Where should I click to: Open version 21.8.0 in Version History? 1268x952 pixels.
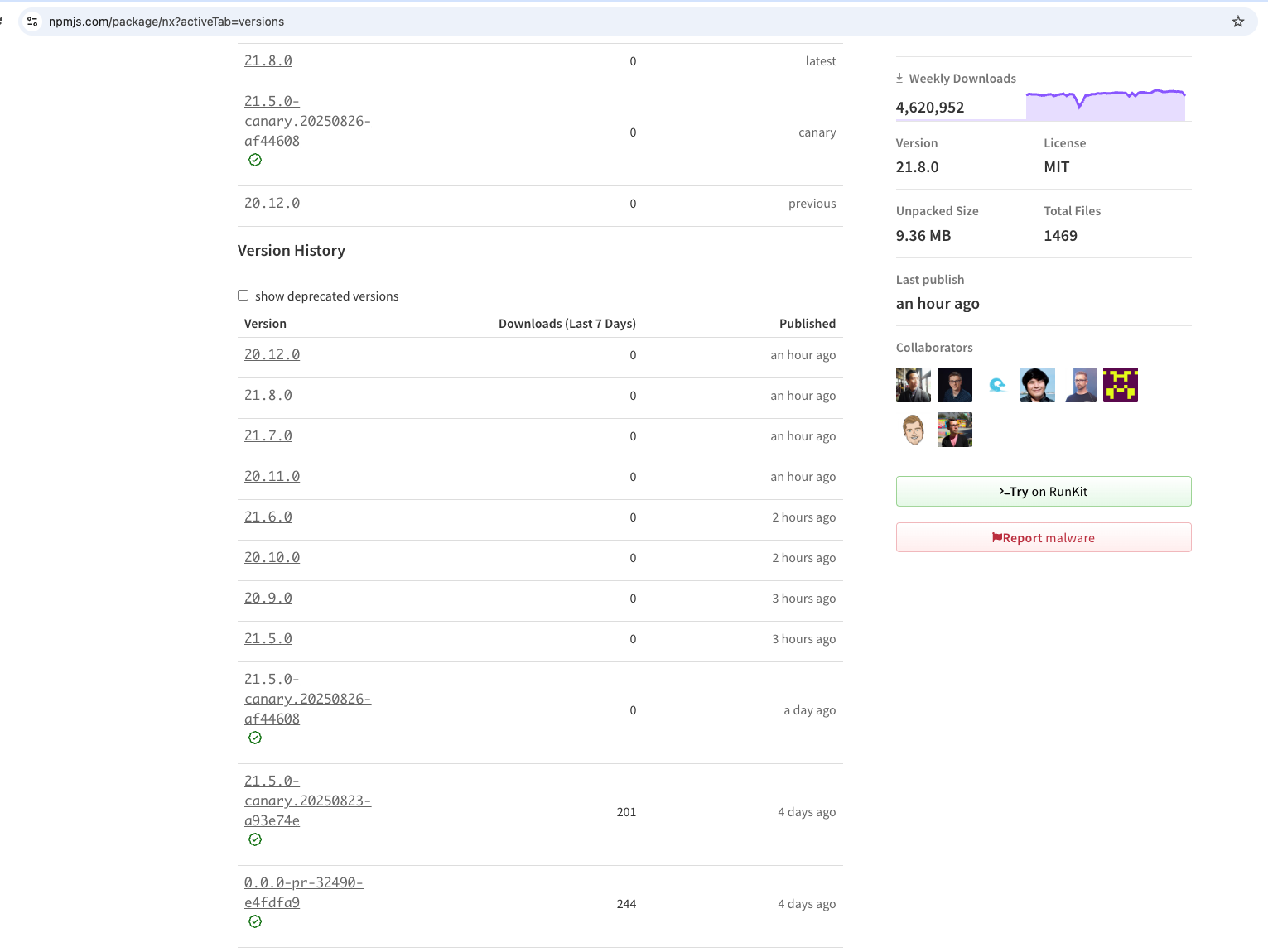268,395
